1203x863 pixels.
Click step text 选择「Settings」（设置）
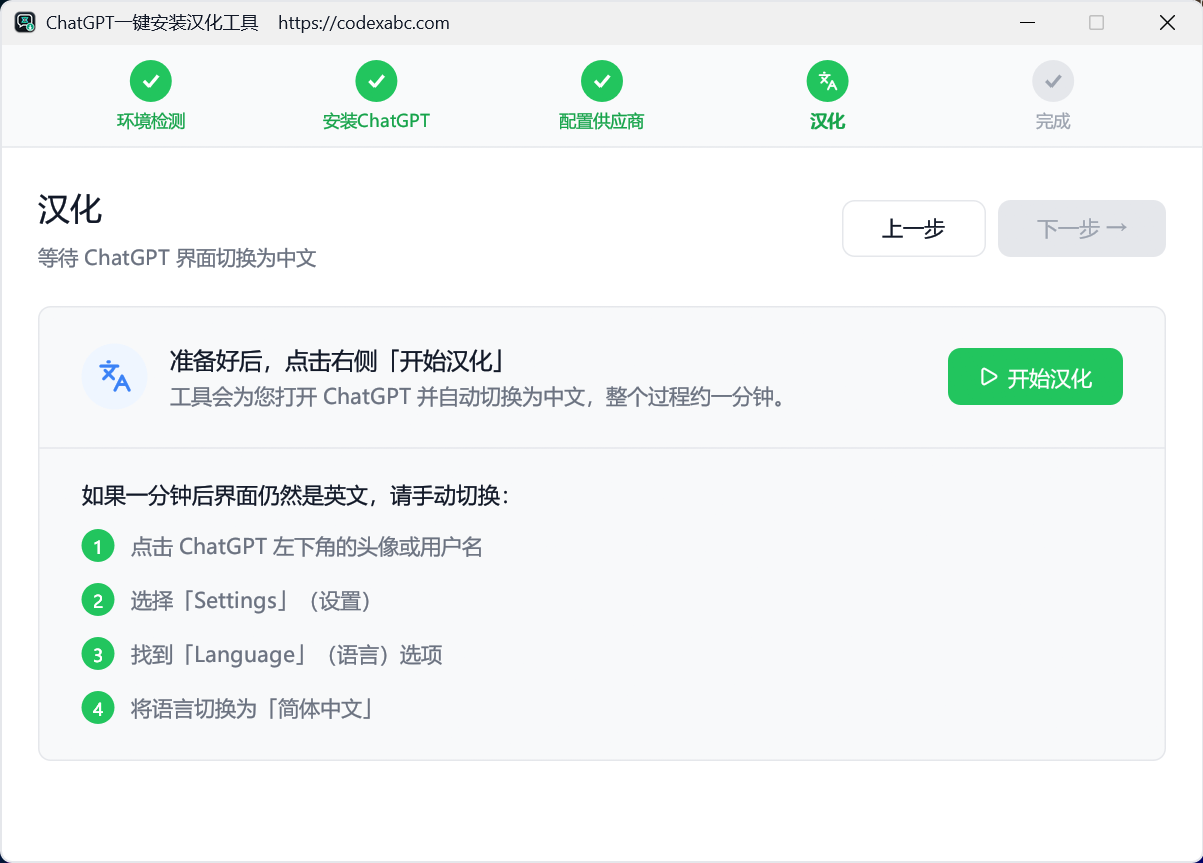[x=251, y=601]
